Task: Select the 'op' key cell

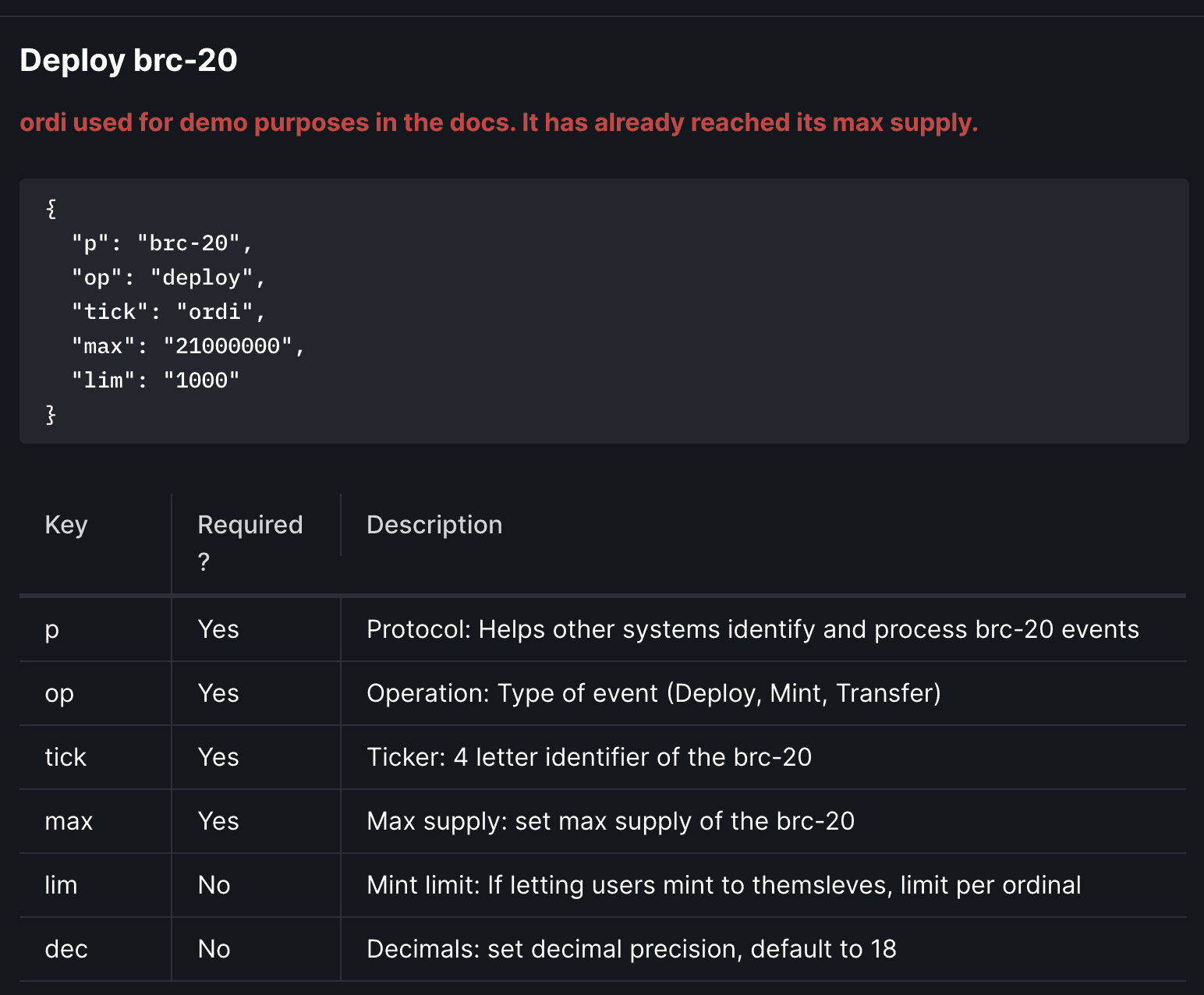Action: [95, 693]
